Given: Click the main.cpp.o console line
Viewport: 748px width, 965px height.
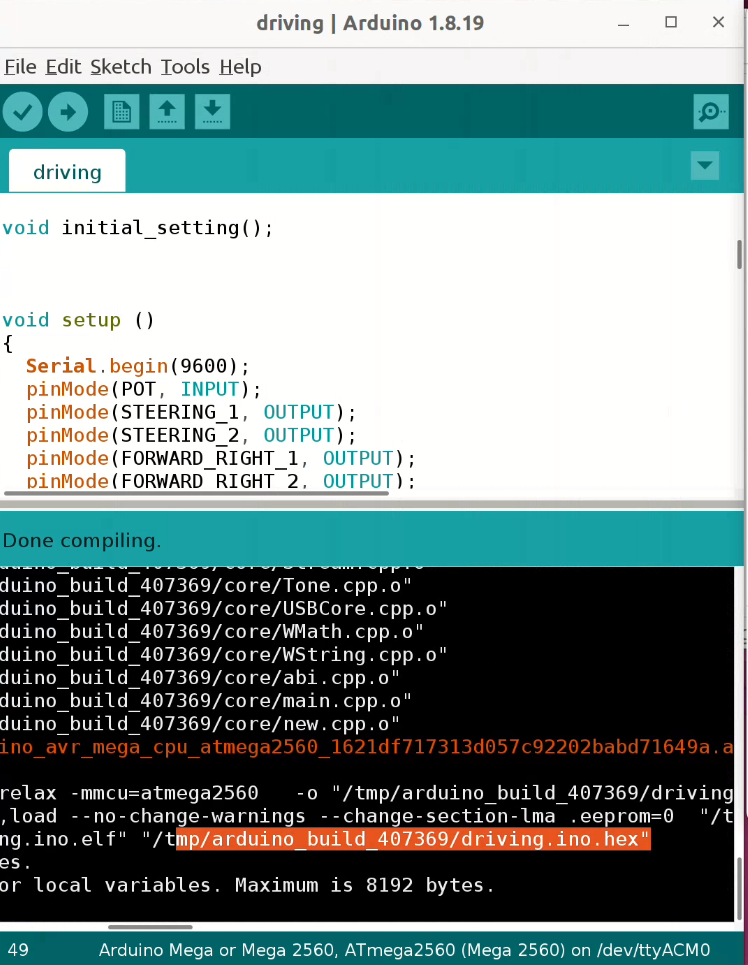Looking at the screenshot, I should tap(206, 701).
